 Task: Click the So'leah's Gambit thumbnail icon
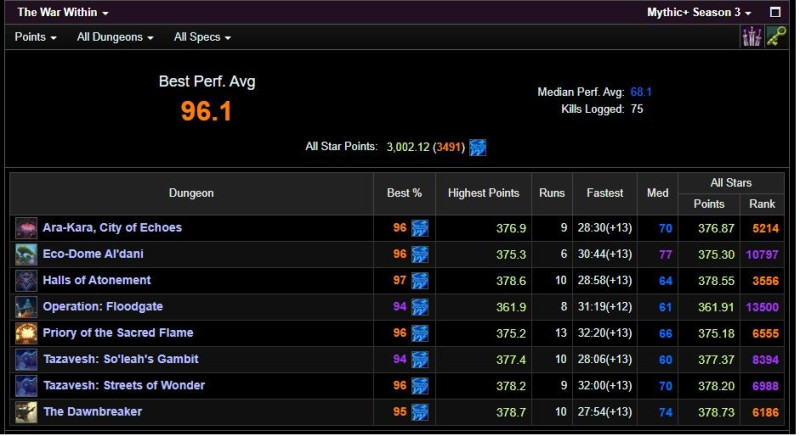tap(26, 360)
